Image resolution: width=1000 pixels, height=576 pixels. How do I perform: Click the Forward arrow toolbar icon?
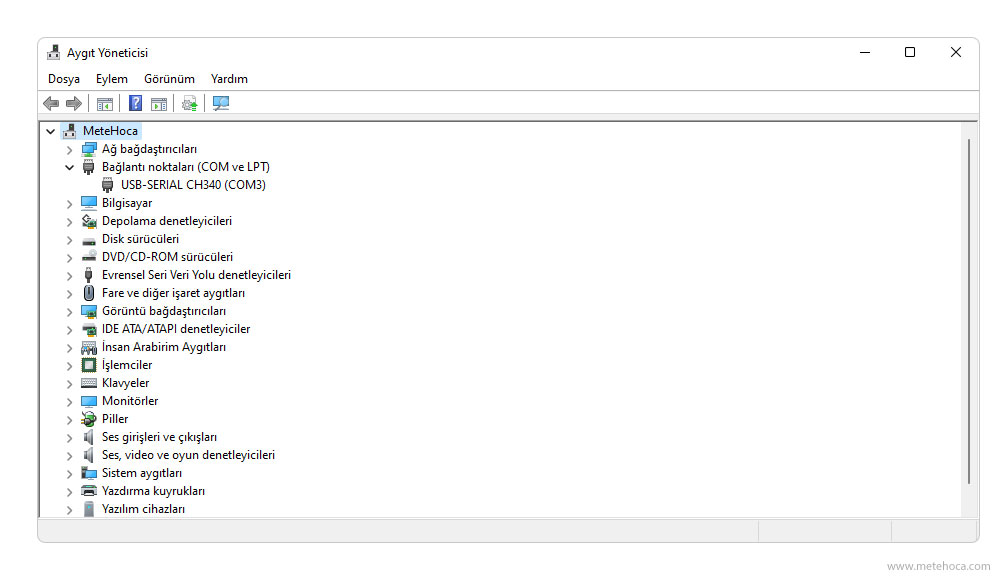[74, 103]
